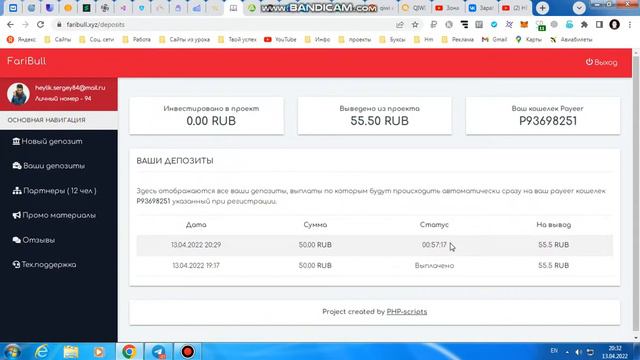Viewport: 640px width, 360px height.
Task: Click the Сумма column header
Action: 315,225
